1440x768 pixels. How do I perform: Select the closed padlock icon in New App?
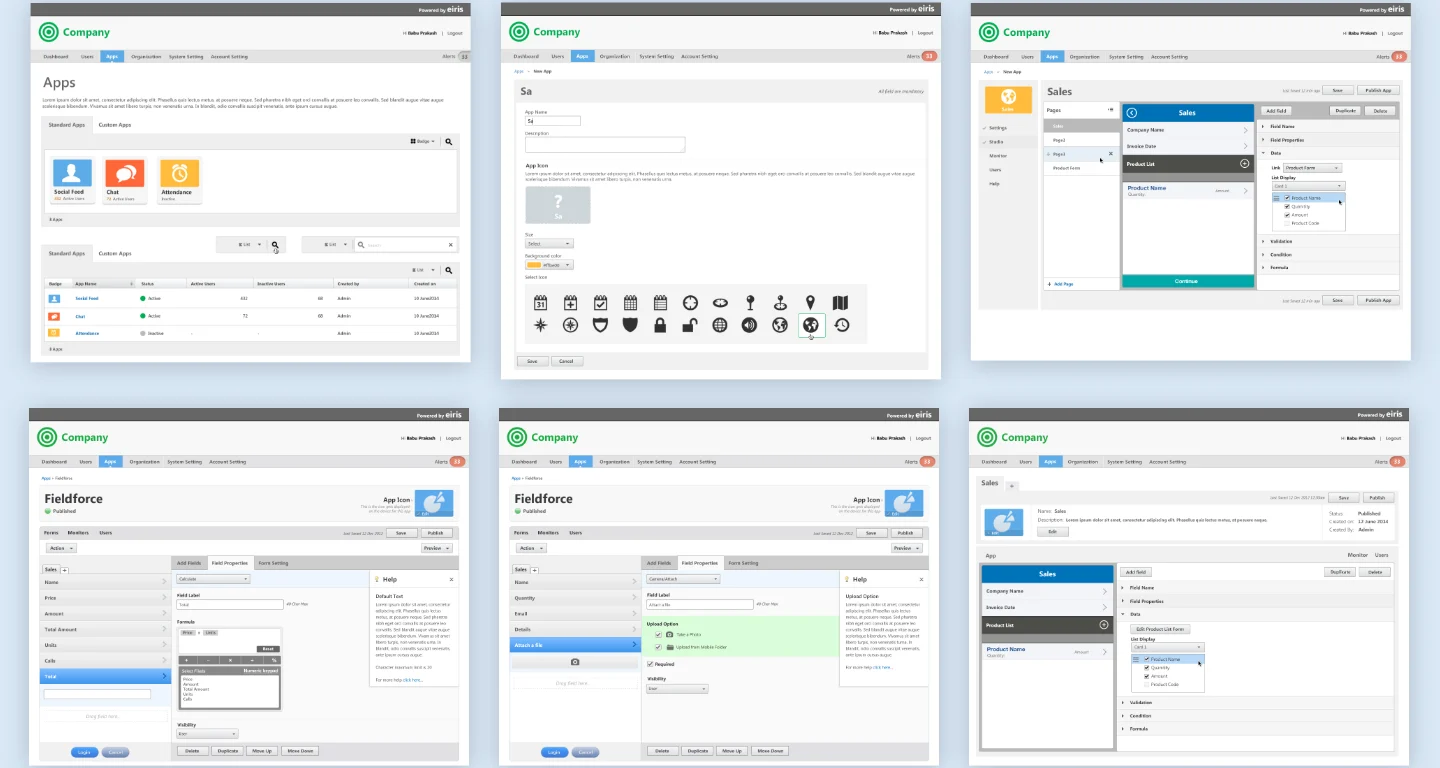(660, 325)
